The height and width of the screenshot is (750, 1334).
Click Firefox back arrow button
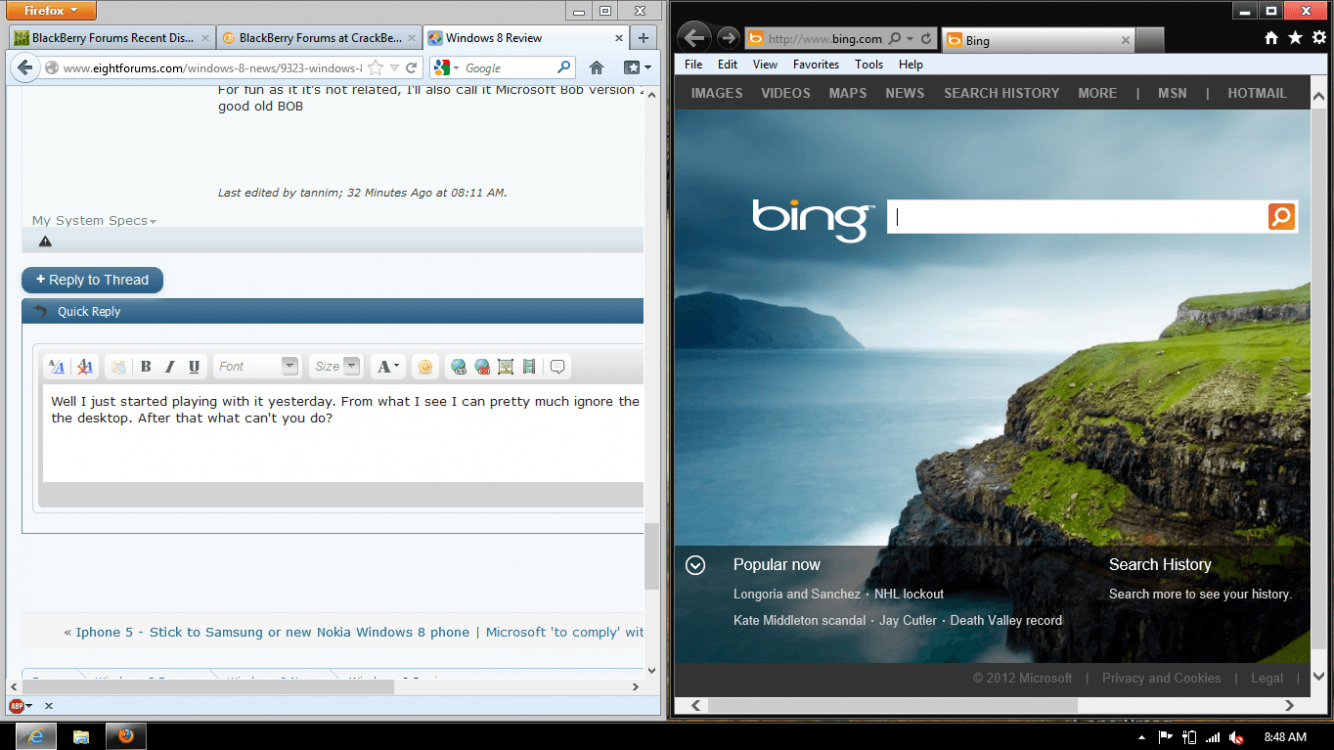[25, 68]
